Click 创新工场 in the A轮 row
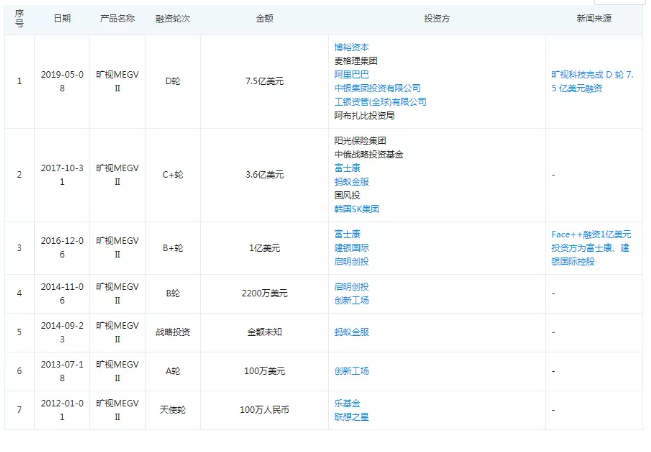 pyautogui.click(x=351, y=371)
